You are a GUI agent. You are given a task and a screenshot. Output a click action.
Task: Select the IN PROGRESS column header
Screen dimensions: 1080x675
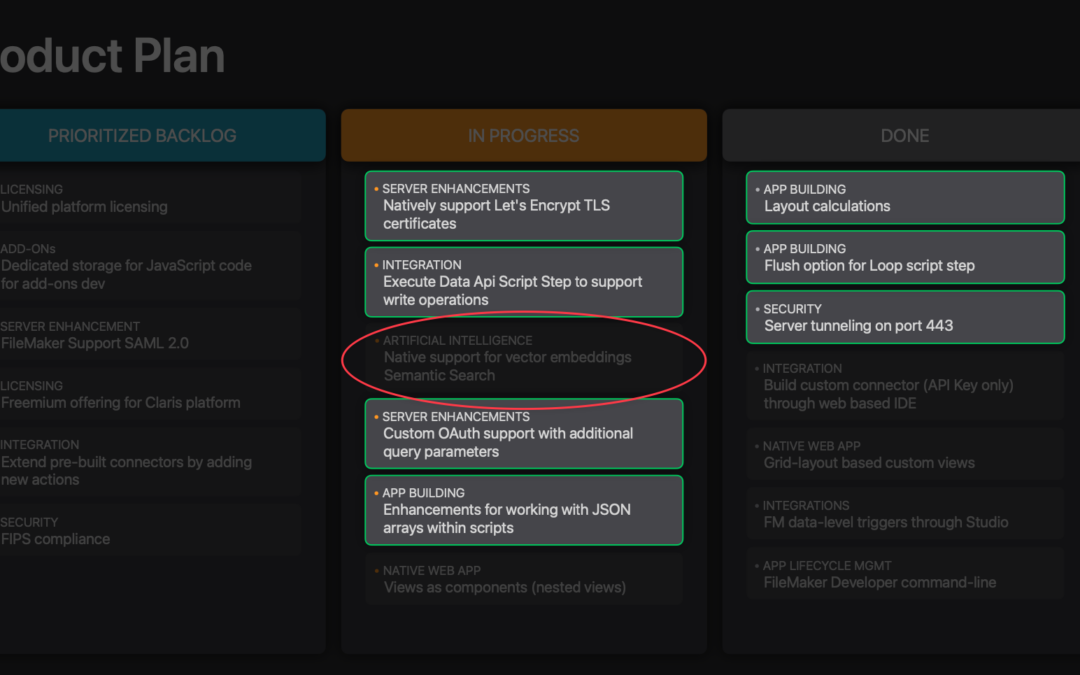pos(523,136)
